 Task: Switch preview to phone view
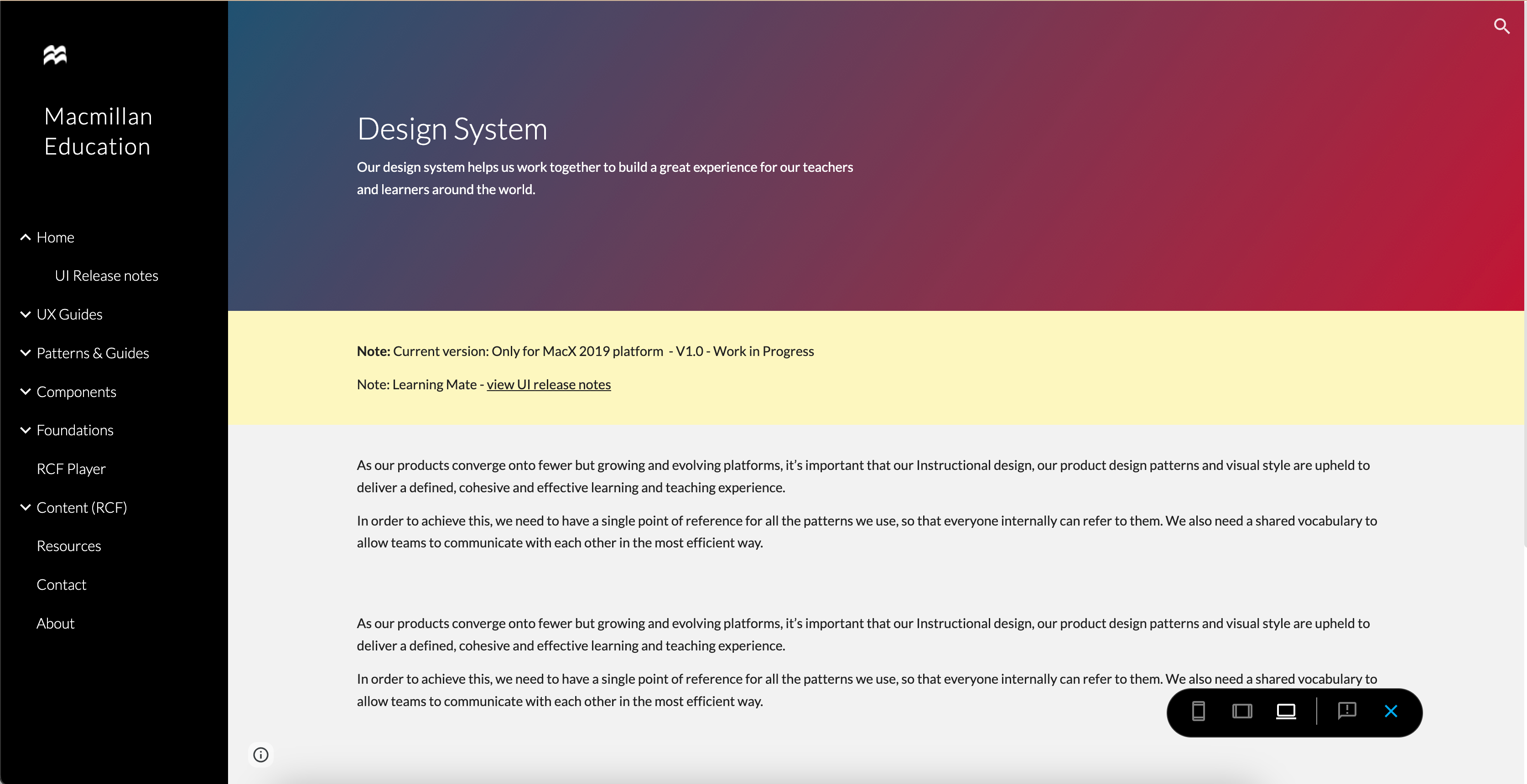pyautogui.click(x=1198, y=711)
